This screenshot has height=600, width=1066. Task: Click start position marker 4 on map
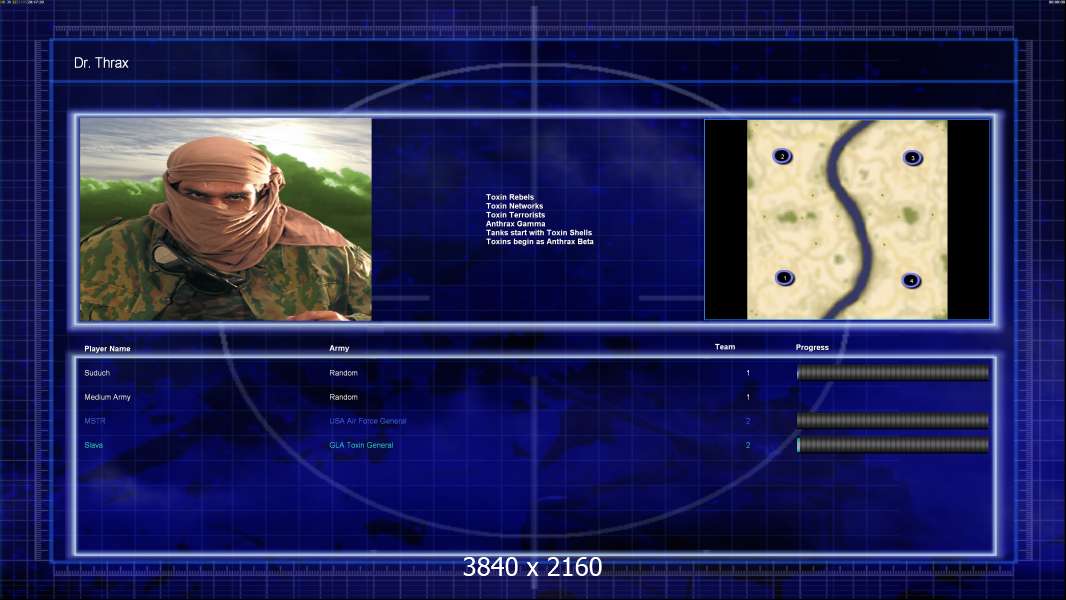[911, 281]
